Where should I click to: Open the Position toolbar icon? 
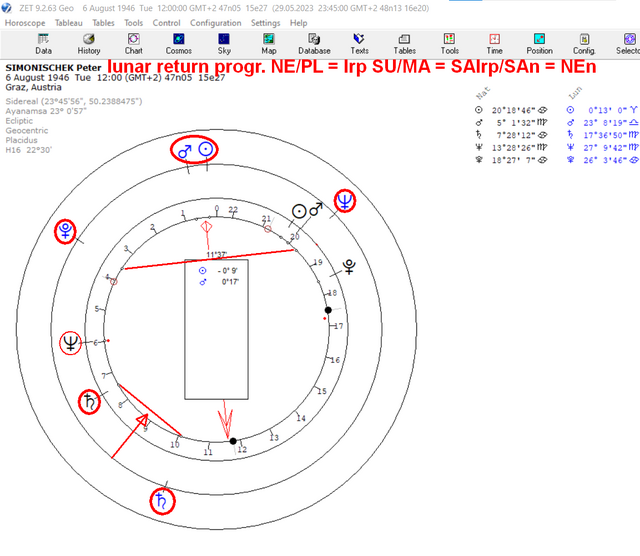click(x=539, y=44)
